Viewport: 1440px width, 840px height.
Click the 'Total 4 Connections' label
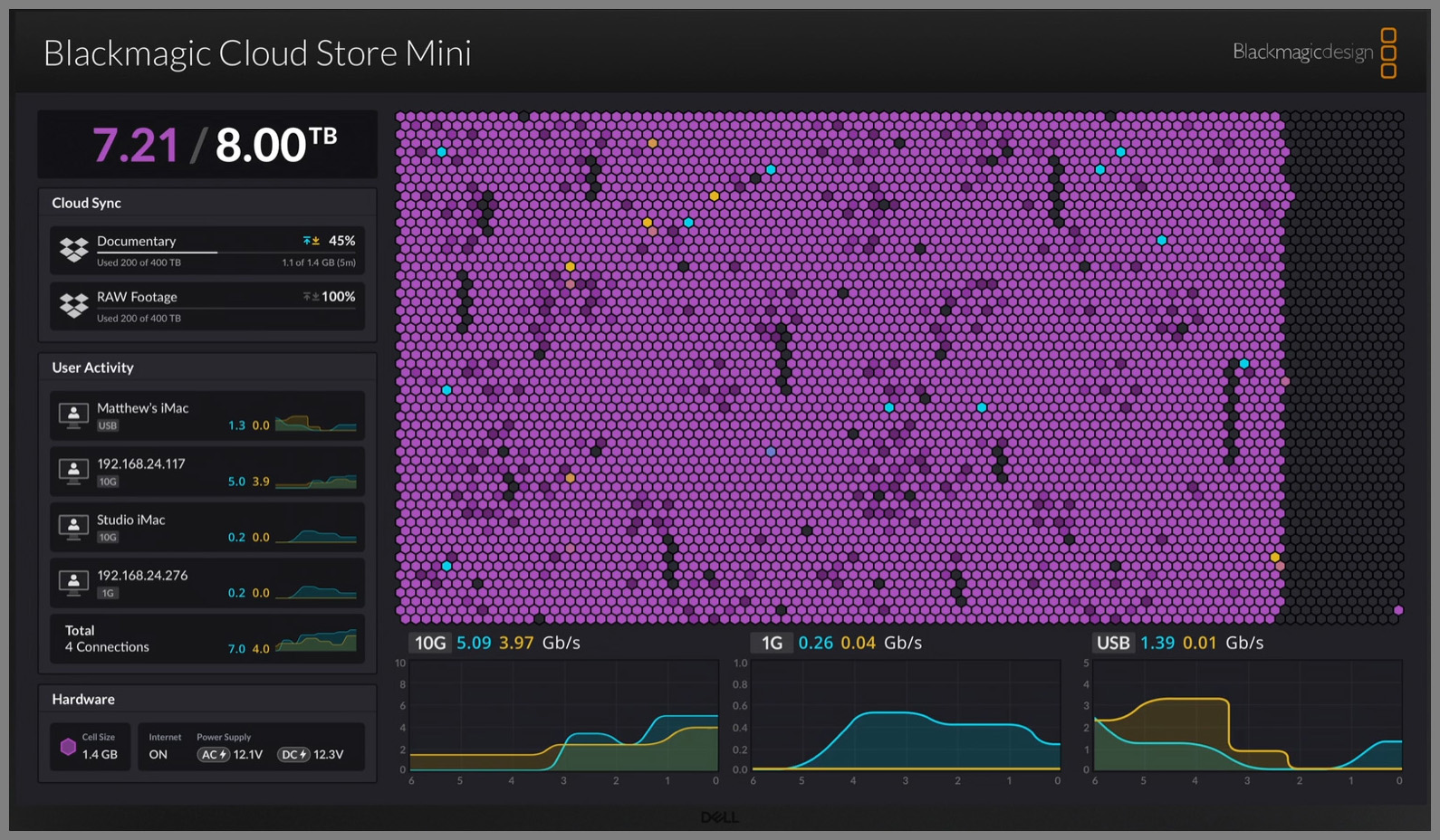(x=107, y=639)
